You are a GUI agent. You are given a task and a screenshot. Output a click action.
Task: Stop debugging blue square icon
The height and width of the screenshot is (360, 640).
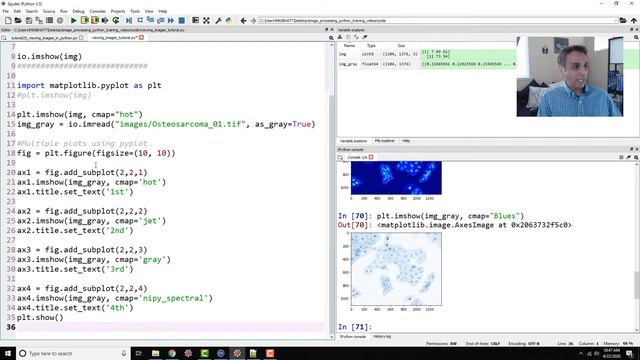pos(182,20)
